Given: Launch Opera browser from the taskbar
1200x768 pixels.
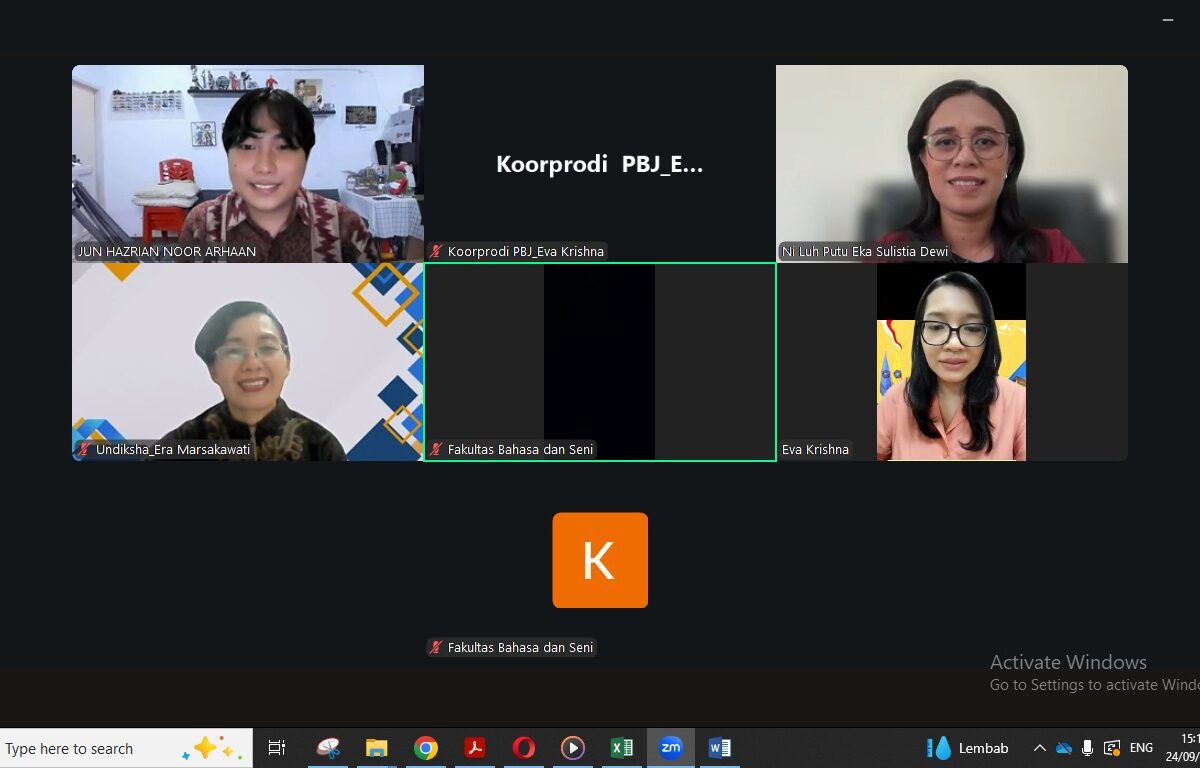Looking at the screenshot, I should 523,748.
